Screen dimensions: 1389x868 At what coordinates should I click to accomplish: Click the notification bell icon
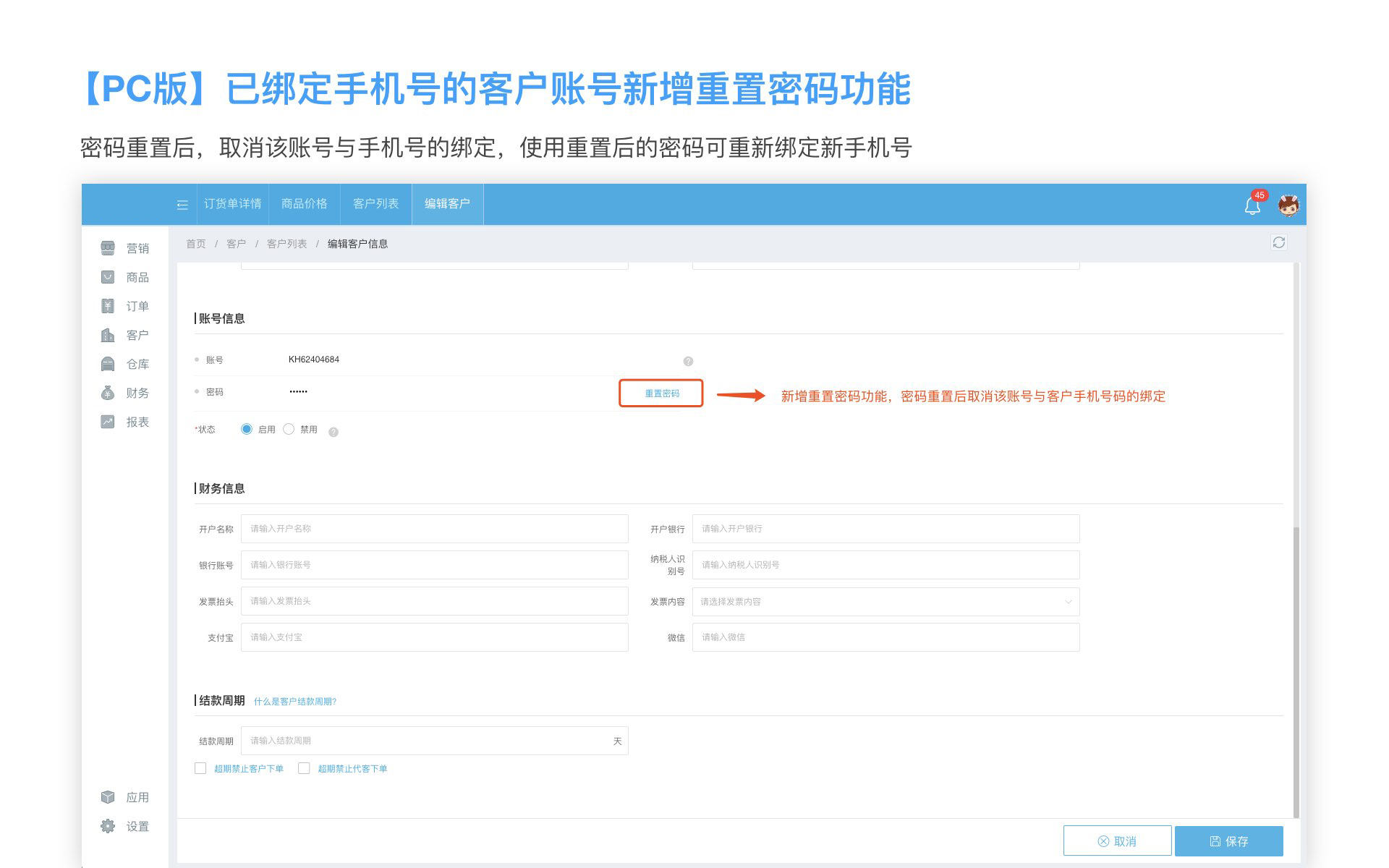point(1252,206)
